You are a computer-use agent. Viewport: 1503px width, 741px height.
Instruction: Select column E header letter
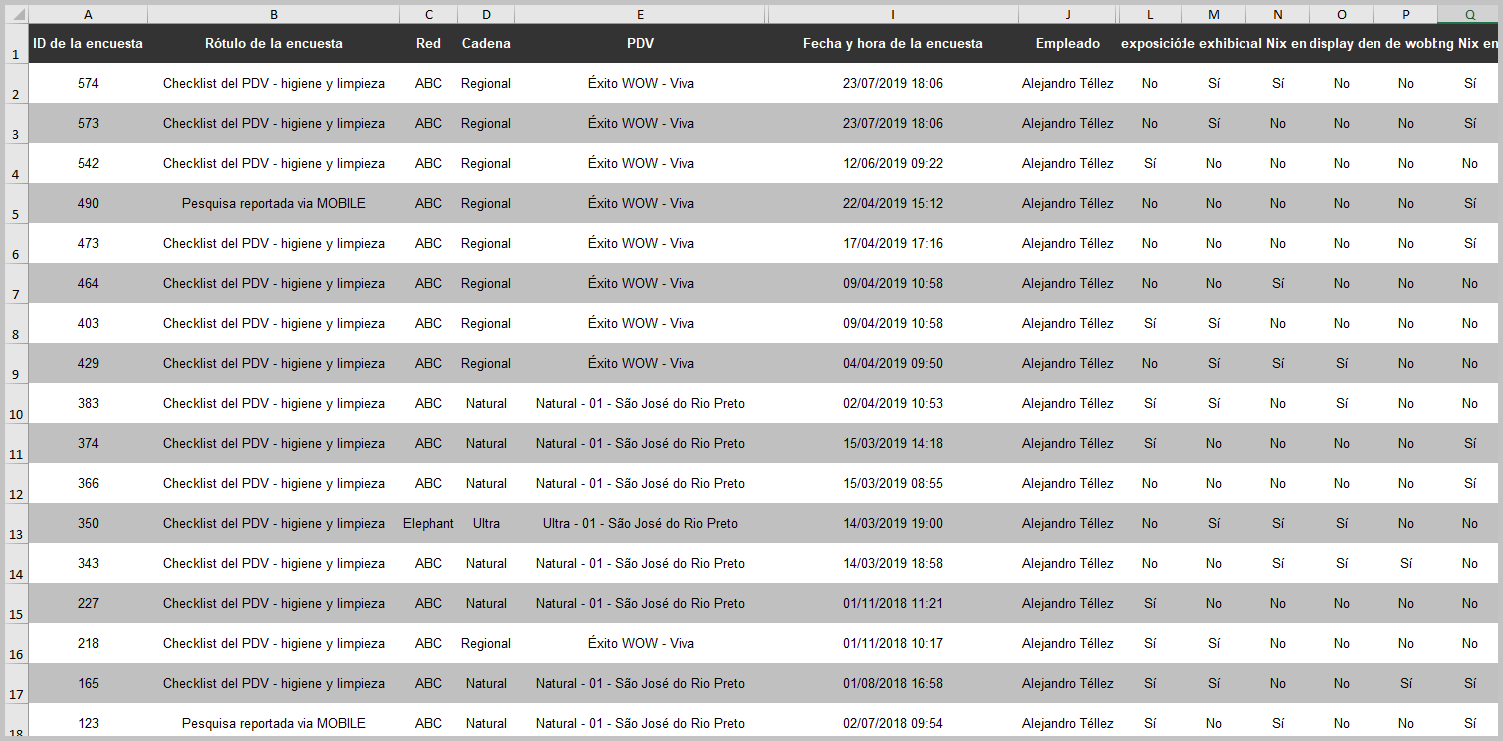click(640, 14)
